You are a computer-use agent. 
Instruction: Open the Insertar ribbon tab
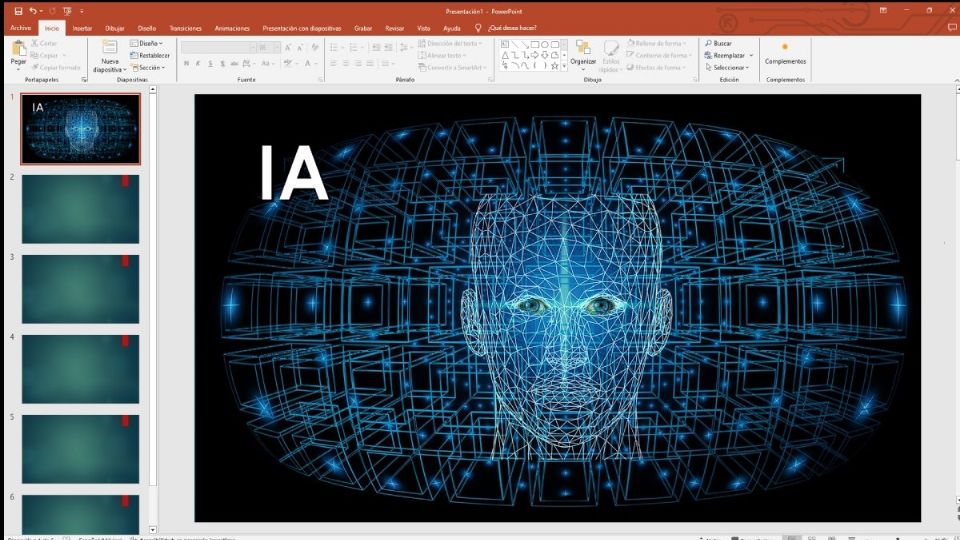pyautogui.click(x=82, y=28)
